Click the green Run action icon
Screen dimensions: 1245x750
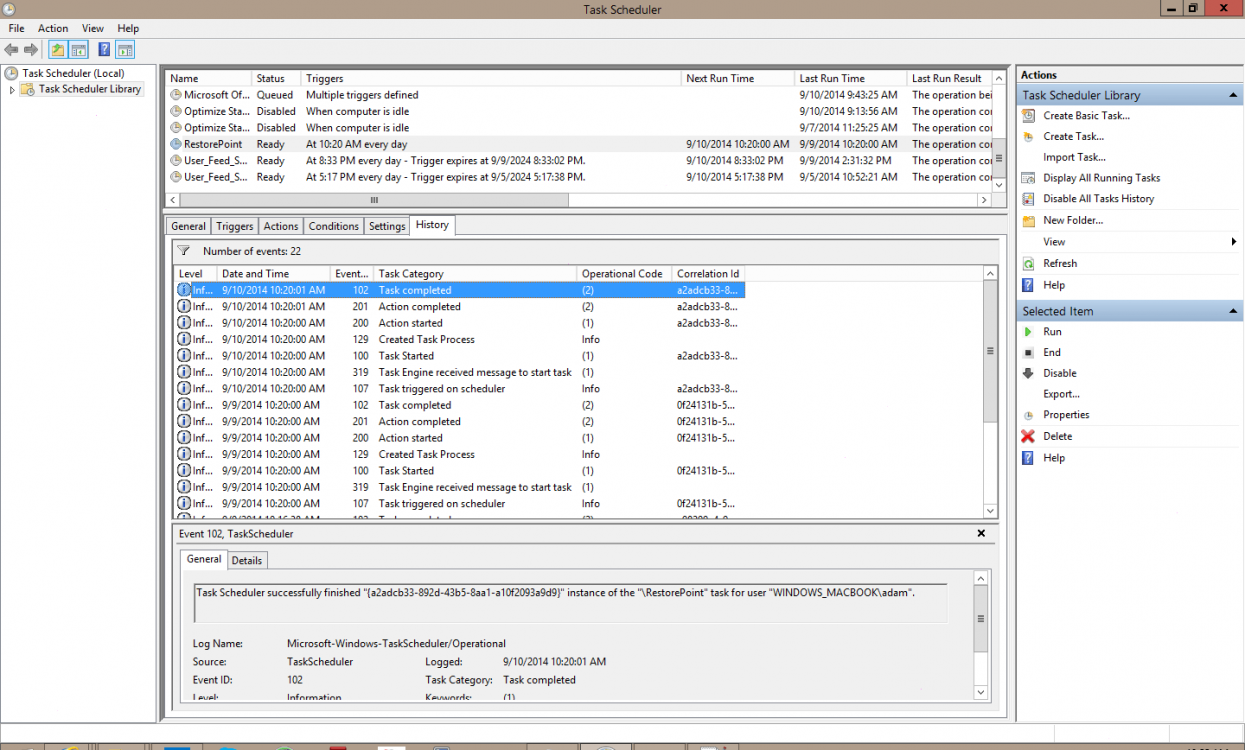click(x=1028, y=332)
